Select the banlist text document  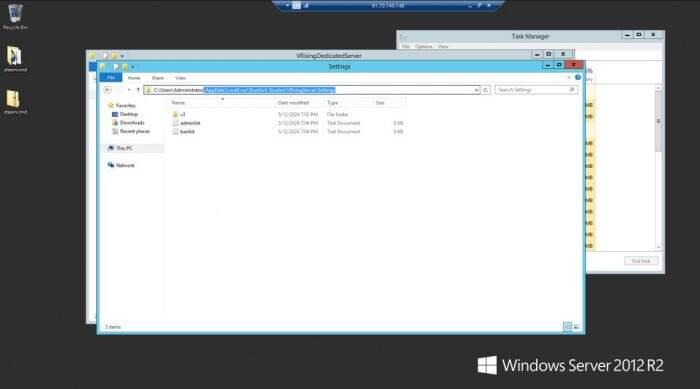click(183, 132)
